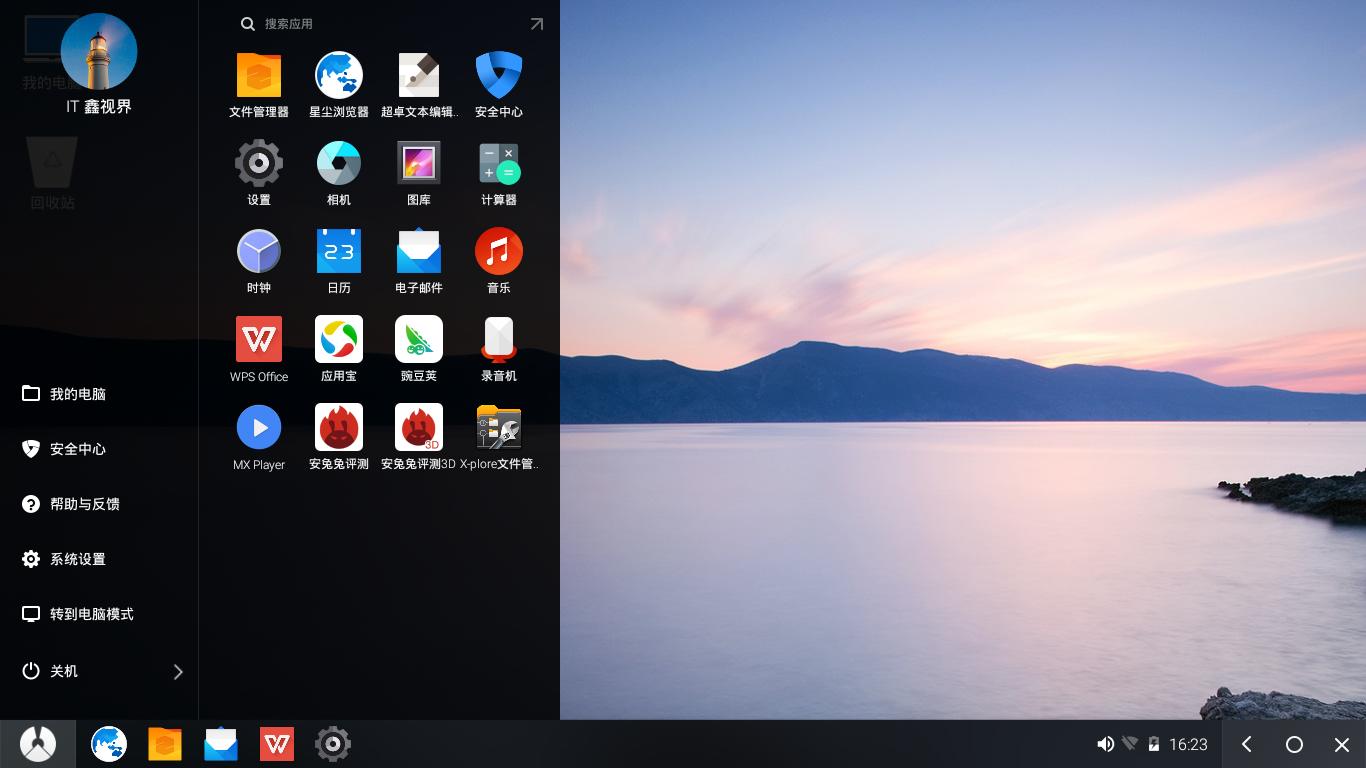
Task: Click 关机 in the start menu sidebar
Action: click(x=64, y=671)
